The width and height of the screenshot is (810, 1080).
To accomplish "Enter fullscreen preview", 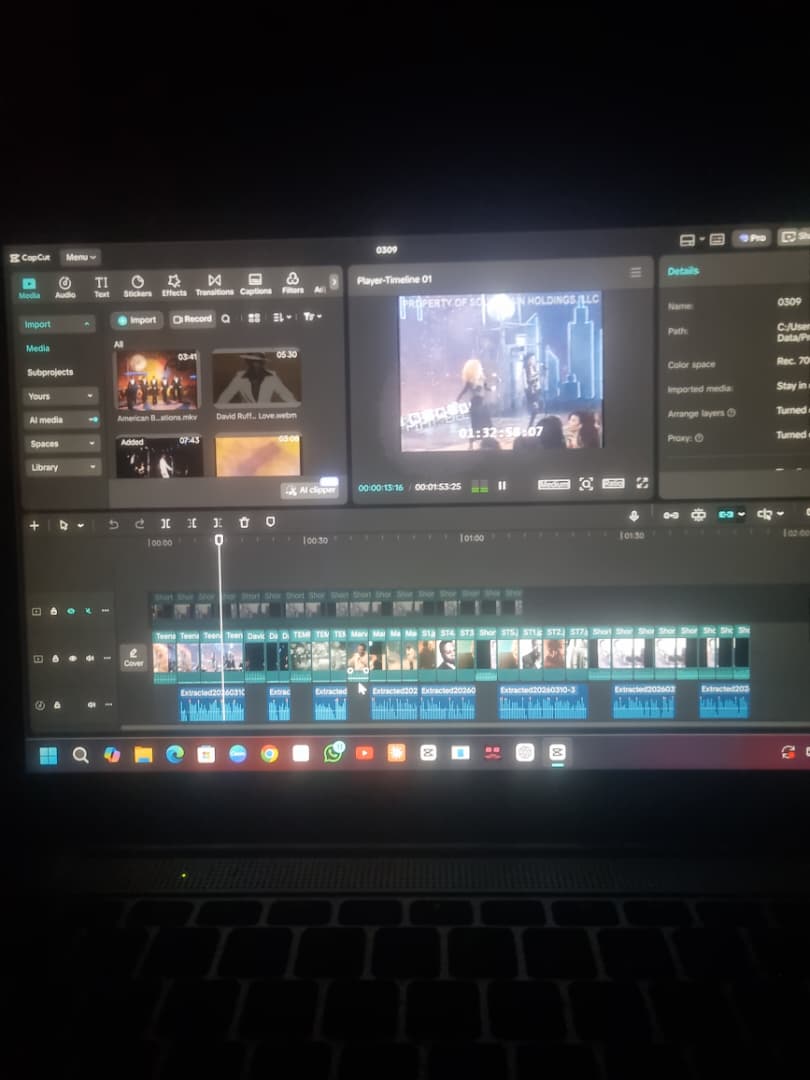I will (x=642, y=483).
